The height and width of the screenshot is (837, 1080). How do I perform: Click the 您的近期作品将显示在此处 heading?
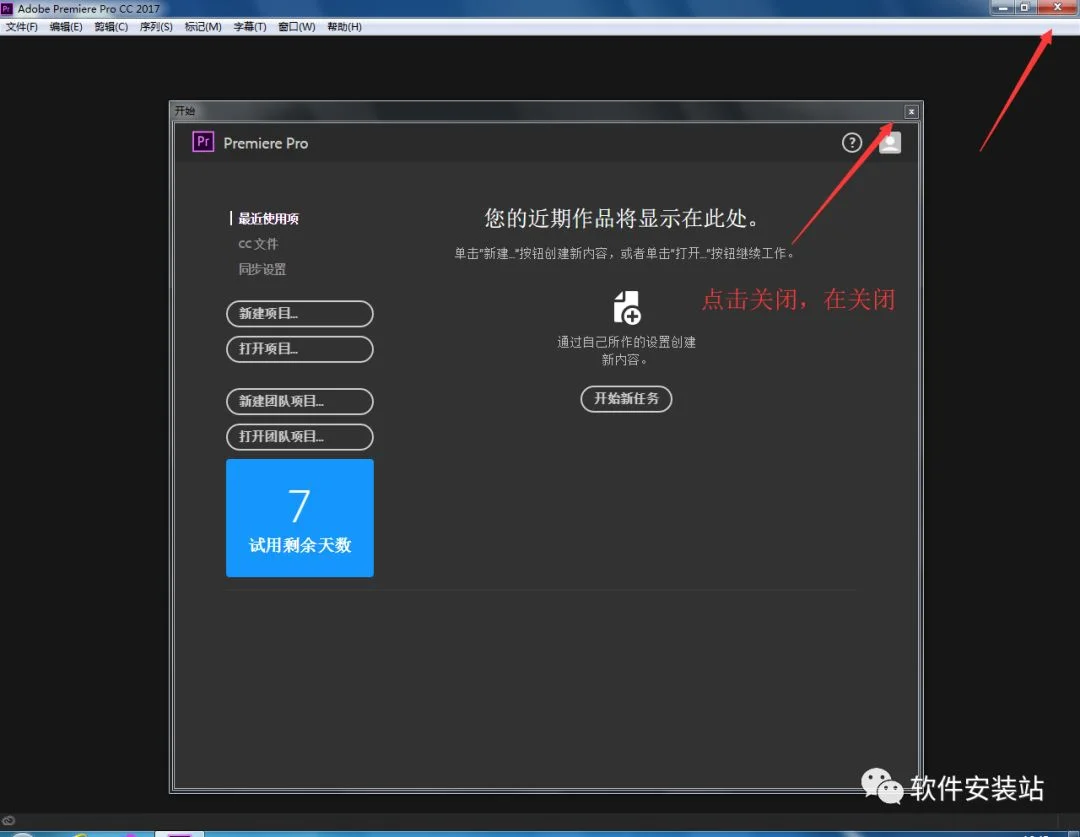click(622, 218)
